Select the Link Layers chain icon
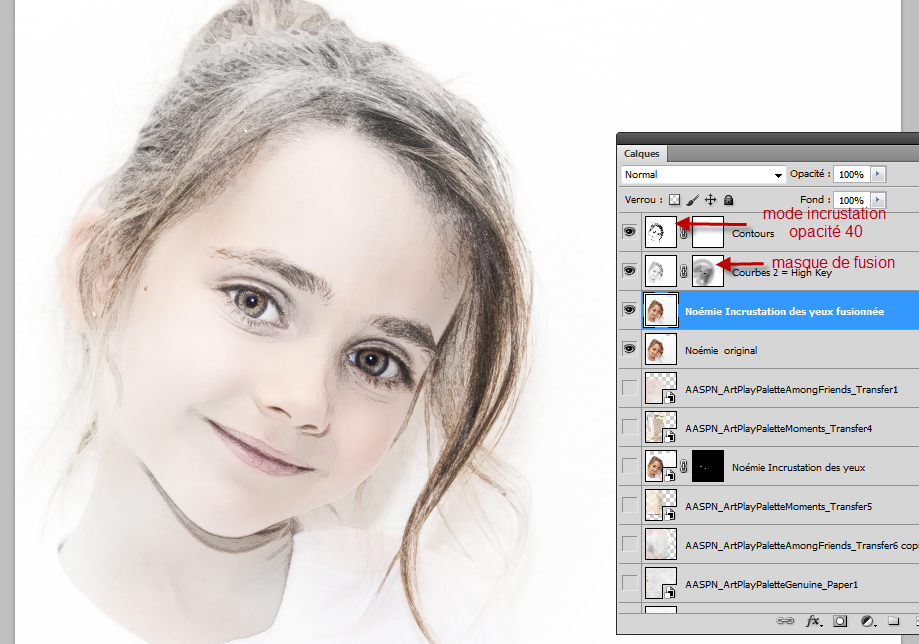Screen dimensions: 919x644 coord(785,620)
